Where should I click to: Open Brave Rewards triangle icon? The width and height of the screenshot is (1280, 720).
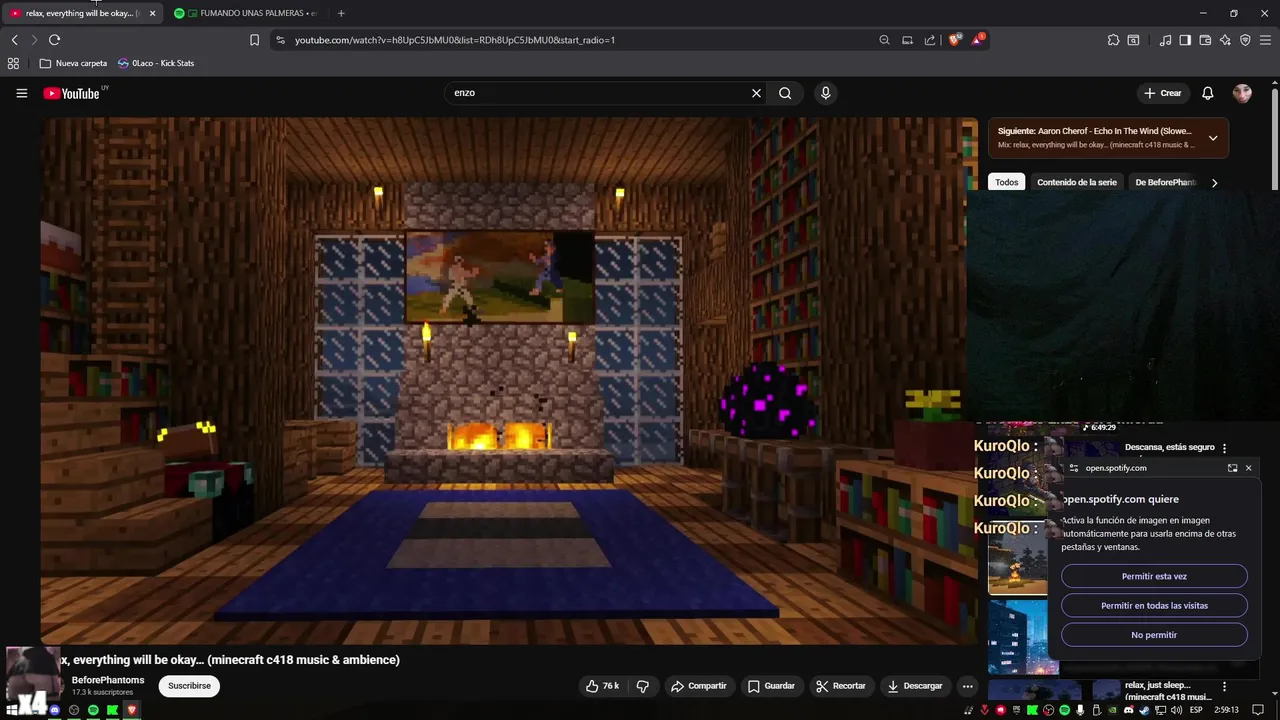point(978,40)
